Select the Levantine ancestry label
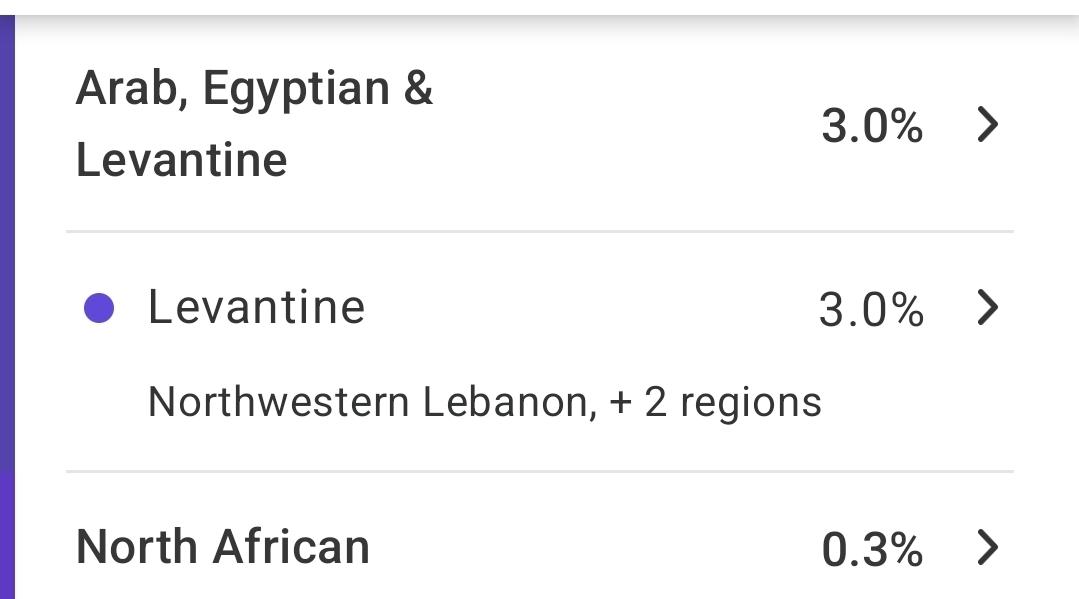Image resolution: width=1079 pixels, height=599 pixels. 256,307
